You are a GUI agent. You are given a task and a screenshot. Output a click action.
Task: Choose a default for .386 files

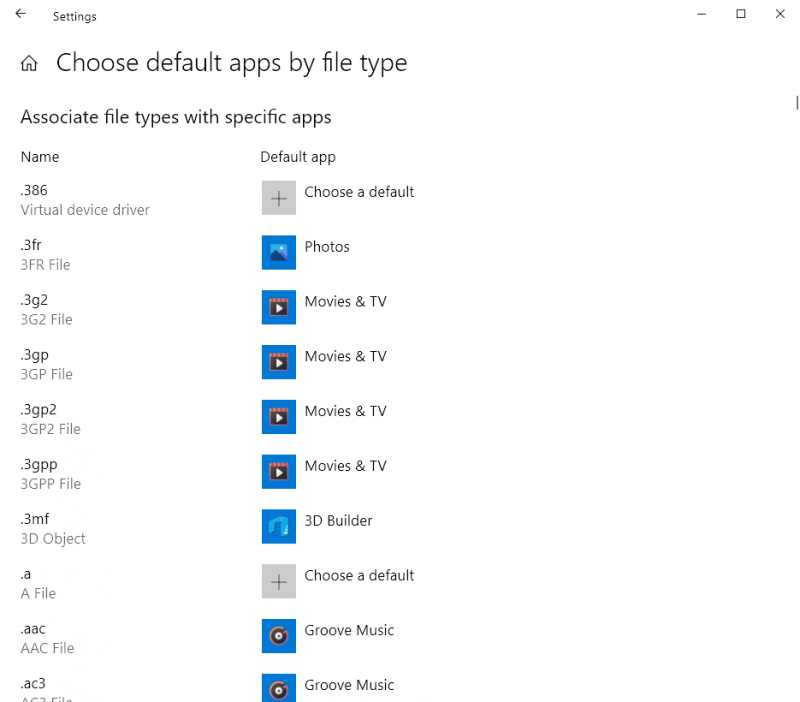(359, 192)
